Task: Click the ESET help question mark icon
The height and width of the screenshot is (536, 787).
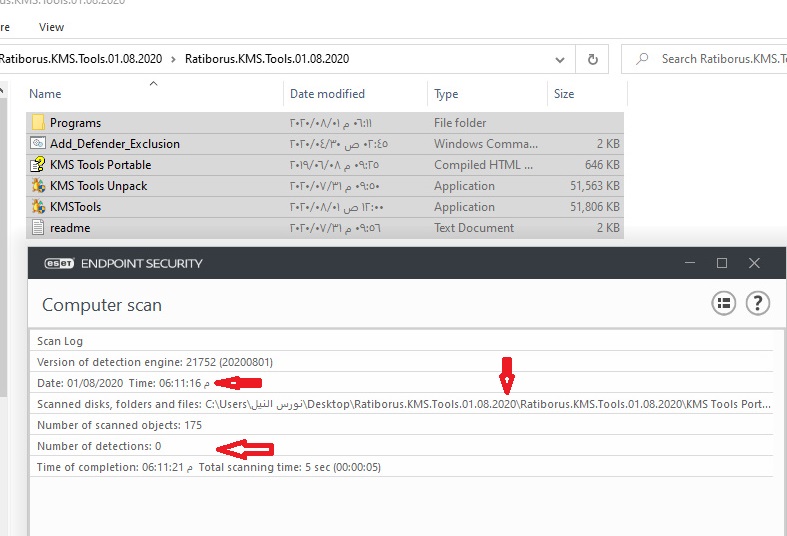Action: pyautogui.click(x=757, y=304)
